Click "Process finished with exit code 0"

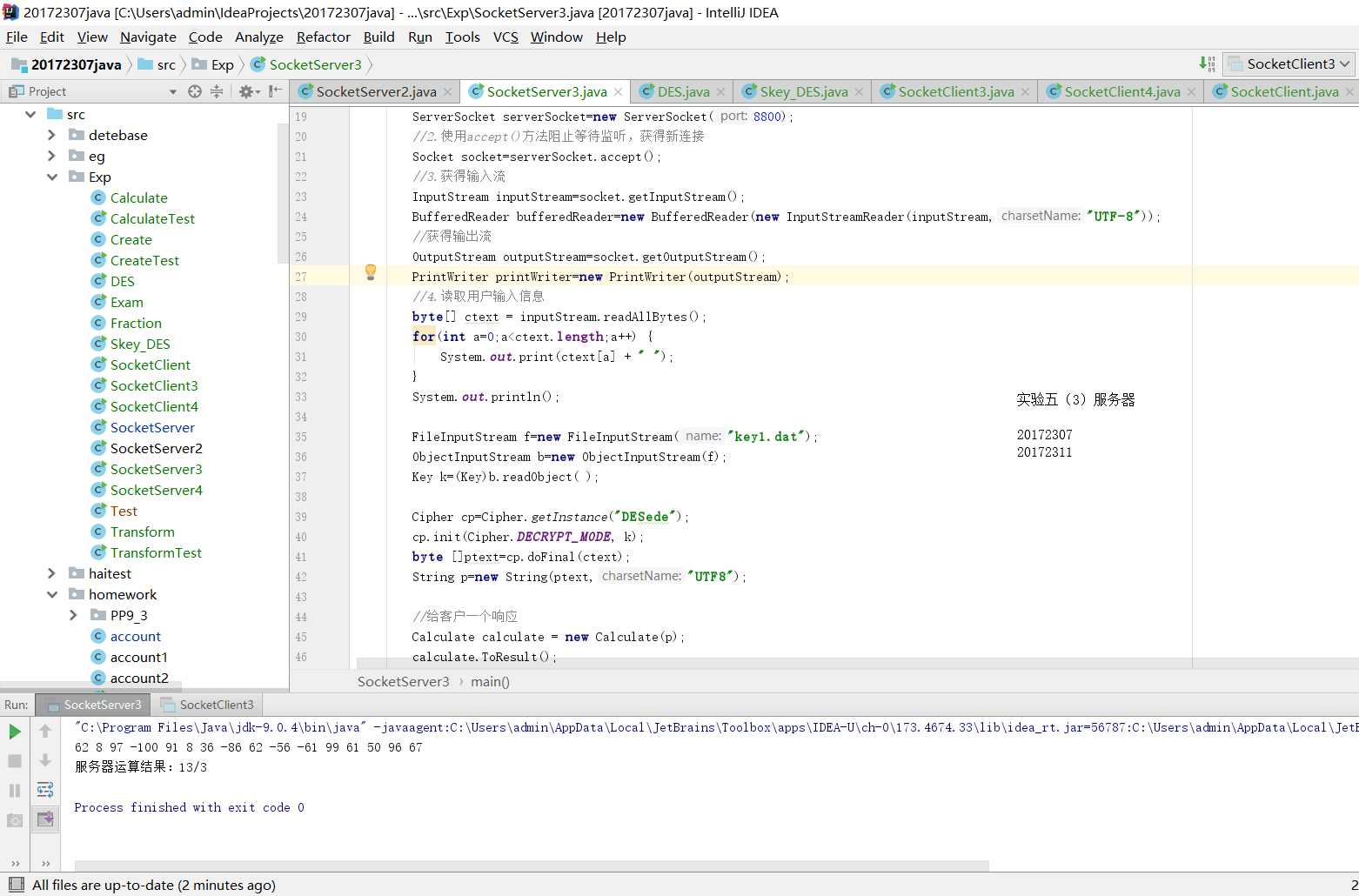[x=190, y=807]
